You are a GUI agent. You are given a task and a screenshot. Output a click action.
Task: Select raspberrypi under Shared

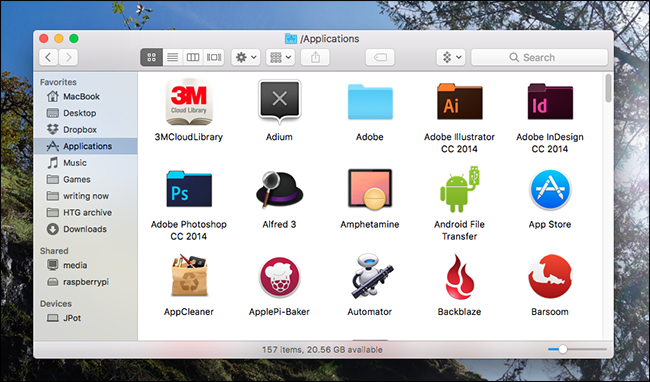(x=86, y=282)
